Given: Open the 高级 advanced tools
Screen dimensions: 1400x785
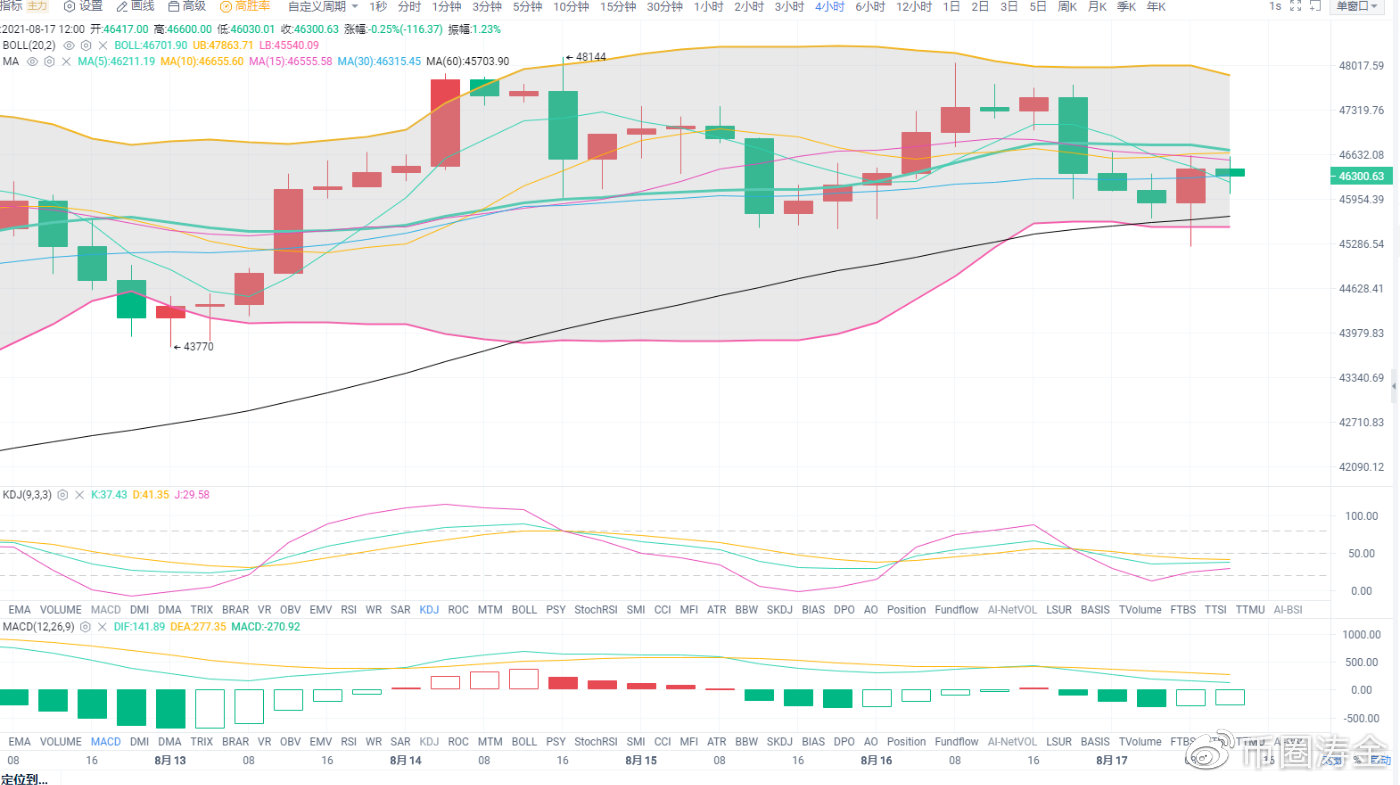Looking at the screenshot, I should pos(187,6).
